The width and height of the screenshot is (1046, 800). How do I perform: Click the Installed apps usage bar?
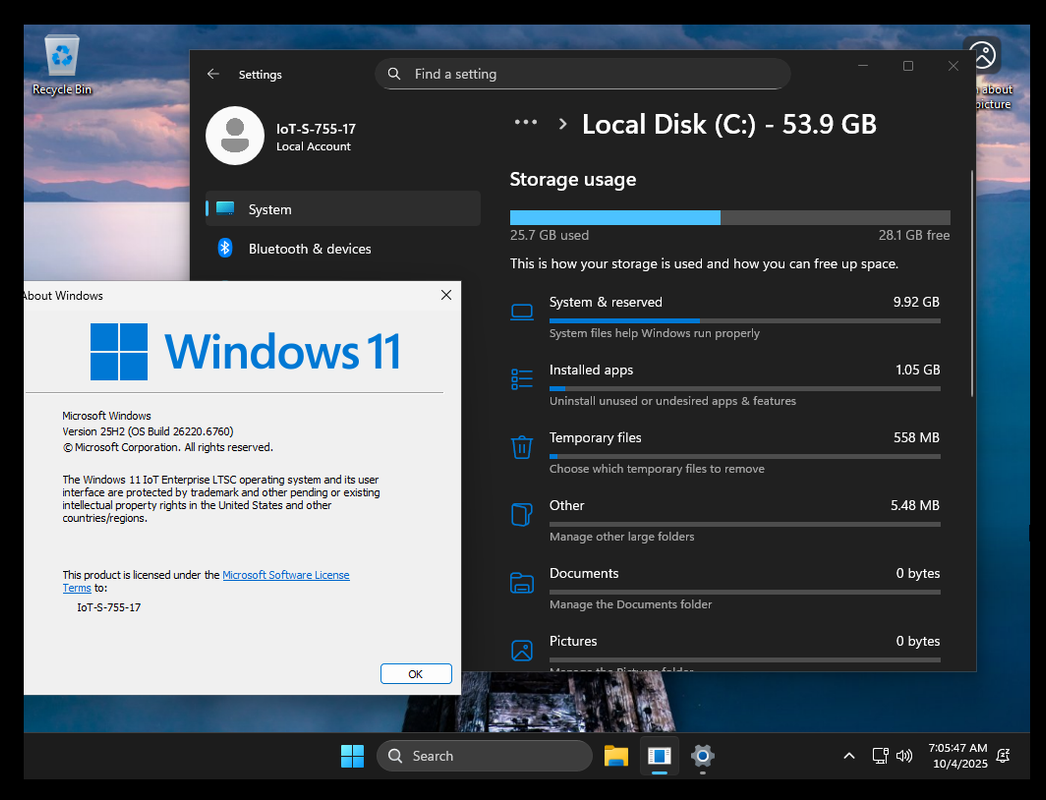click(x=744, y=388)
